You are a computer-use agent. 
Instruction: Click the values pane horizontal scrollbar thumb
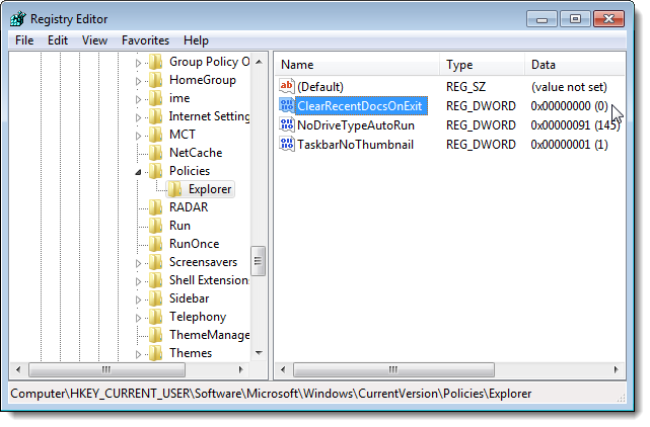click(393, 369)
